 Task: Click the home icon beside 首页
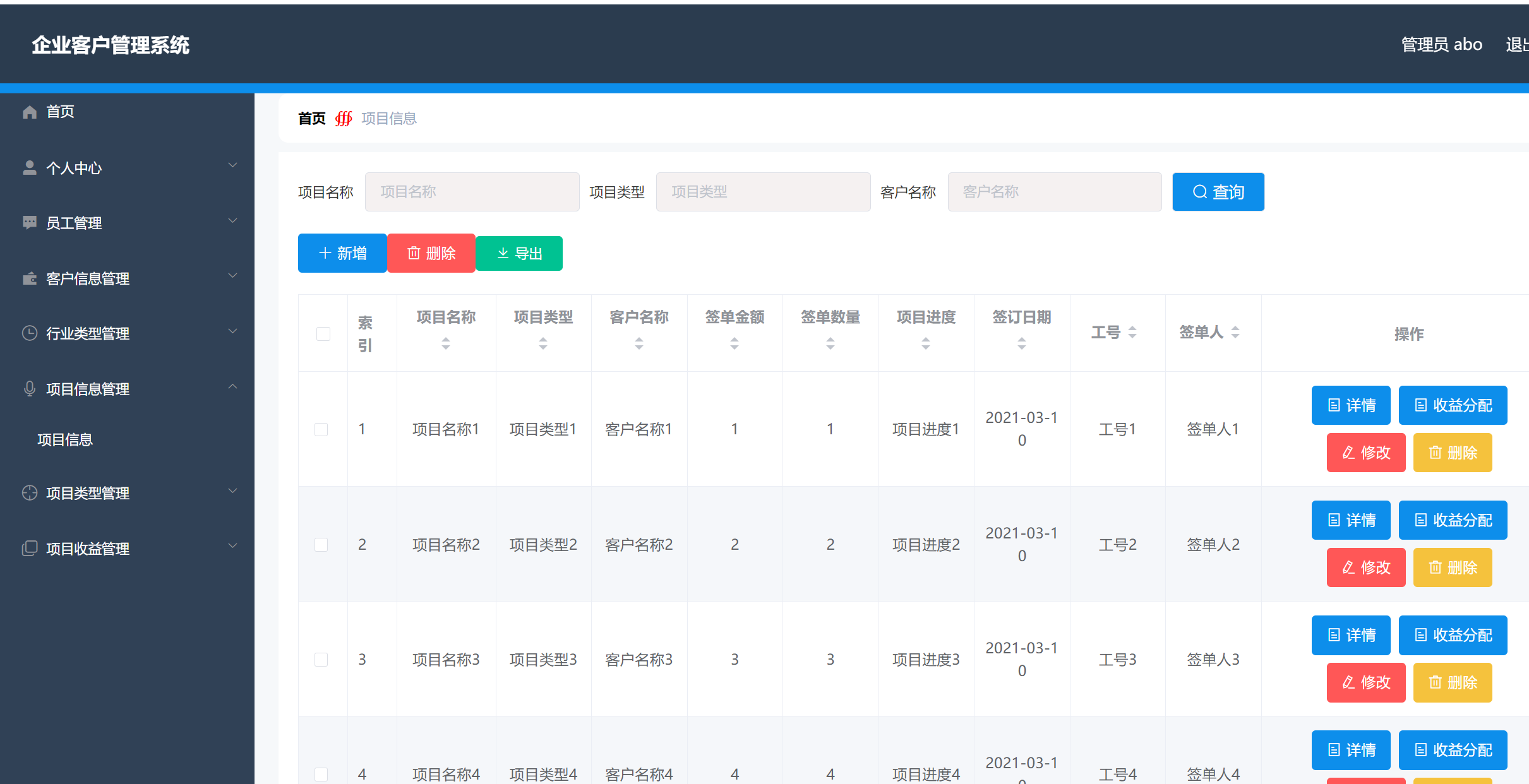[29, 112]
